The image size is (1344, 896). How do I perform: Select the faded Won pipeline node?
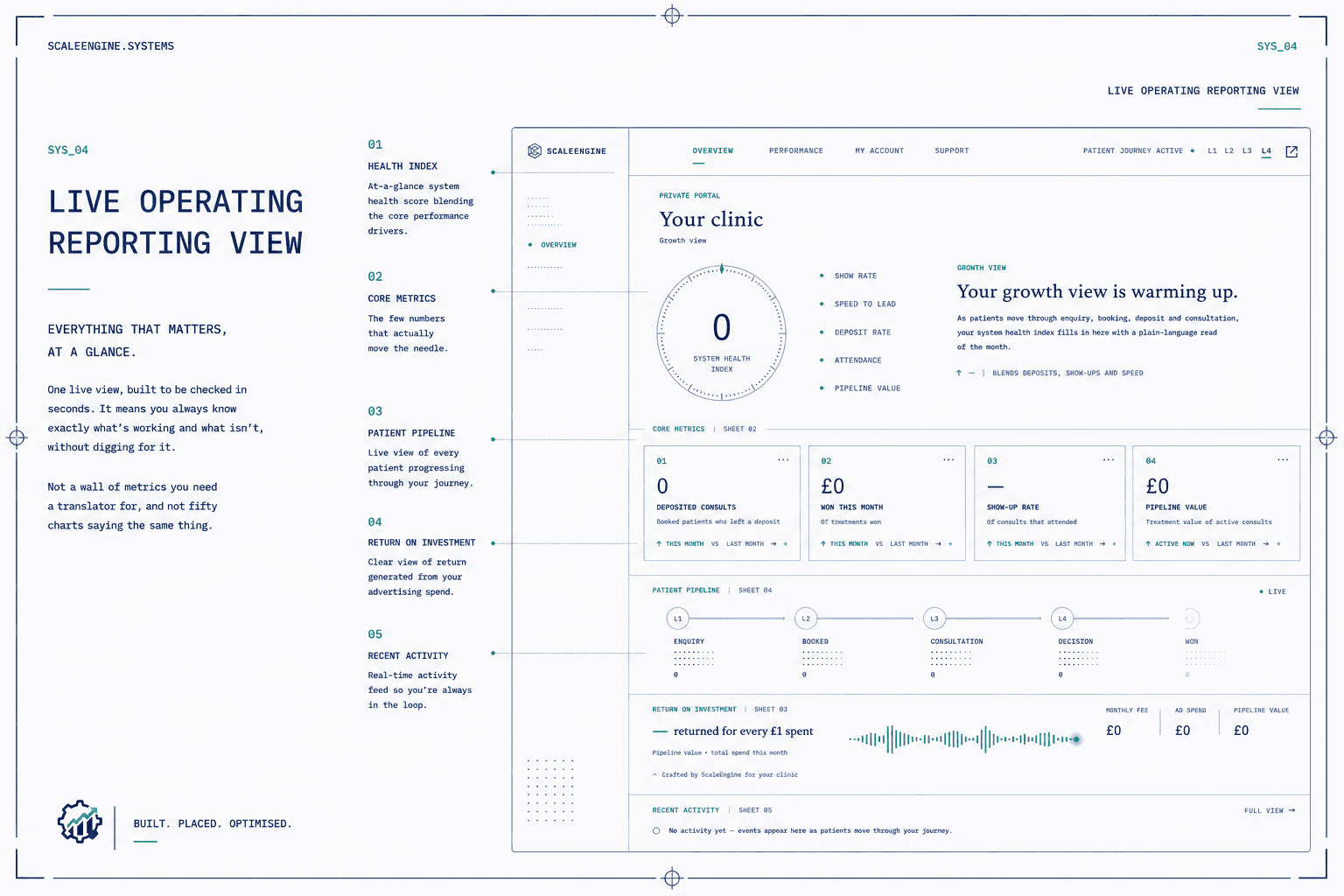click(x=1190, y=619)
